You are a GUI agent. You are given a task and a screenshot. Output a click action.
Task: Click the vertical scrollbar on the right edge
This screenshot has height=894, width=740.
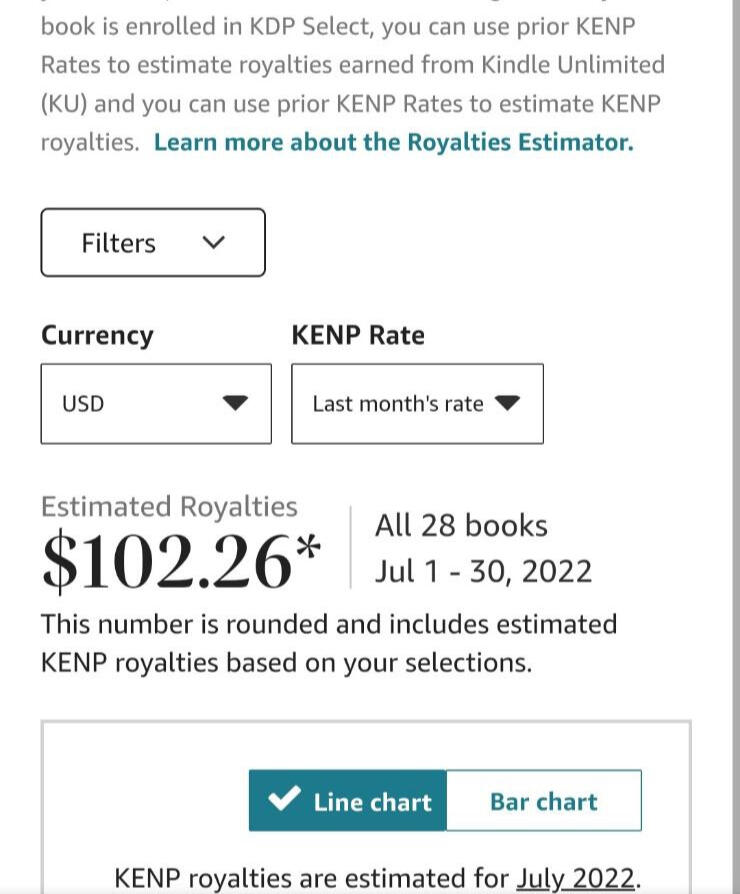[736, 447]
